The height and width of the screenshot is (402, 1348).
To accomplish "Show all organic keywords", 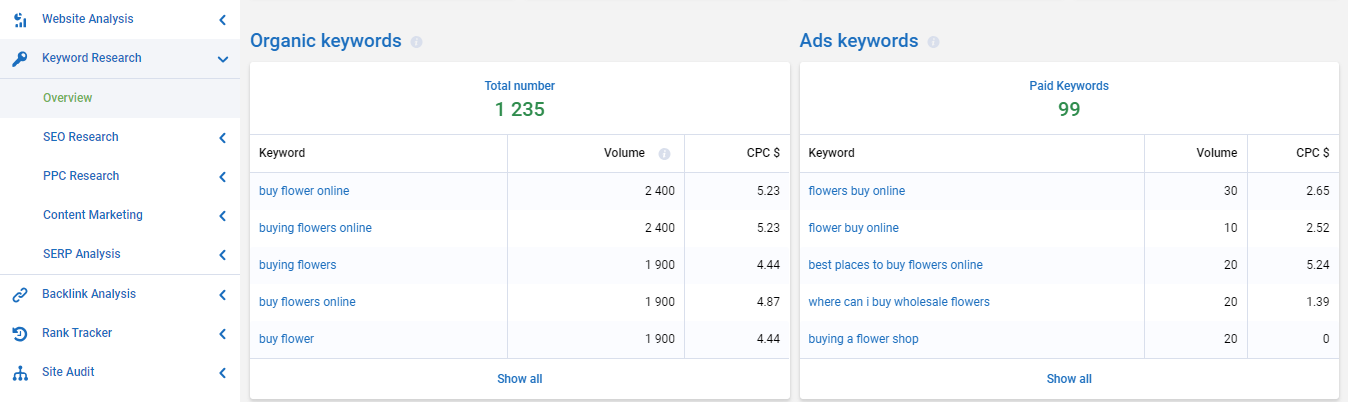I will 520,379.
